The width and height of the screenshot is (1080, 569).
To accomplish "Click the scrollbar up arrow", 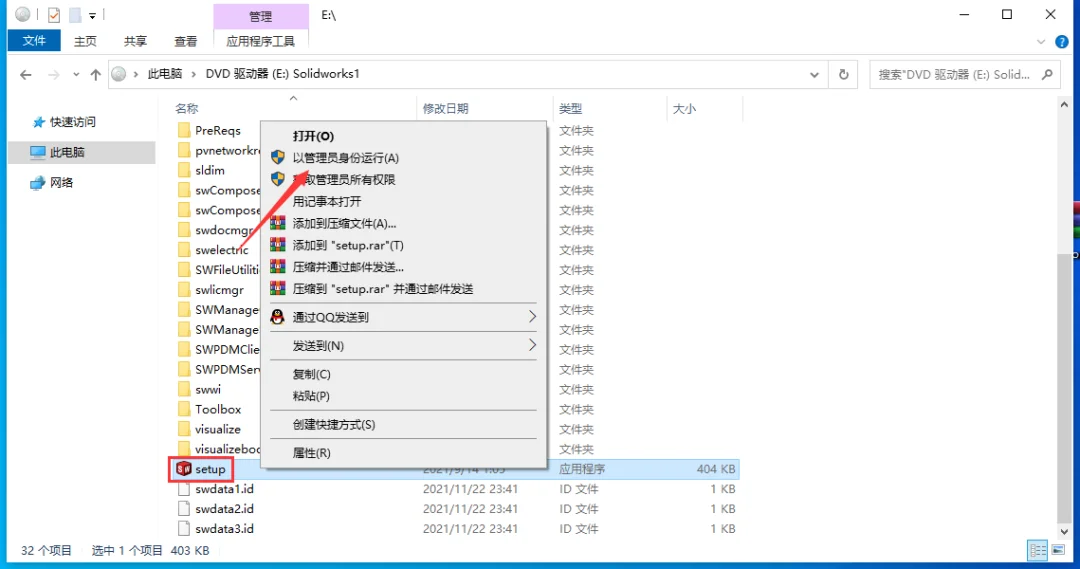I will click(1064, 105).
